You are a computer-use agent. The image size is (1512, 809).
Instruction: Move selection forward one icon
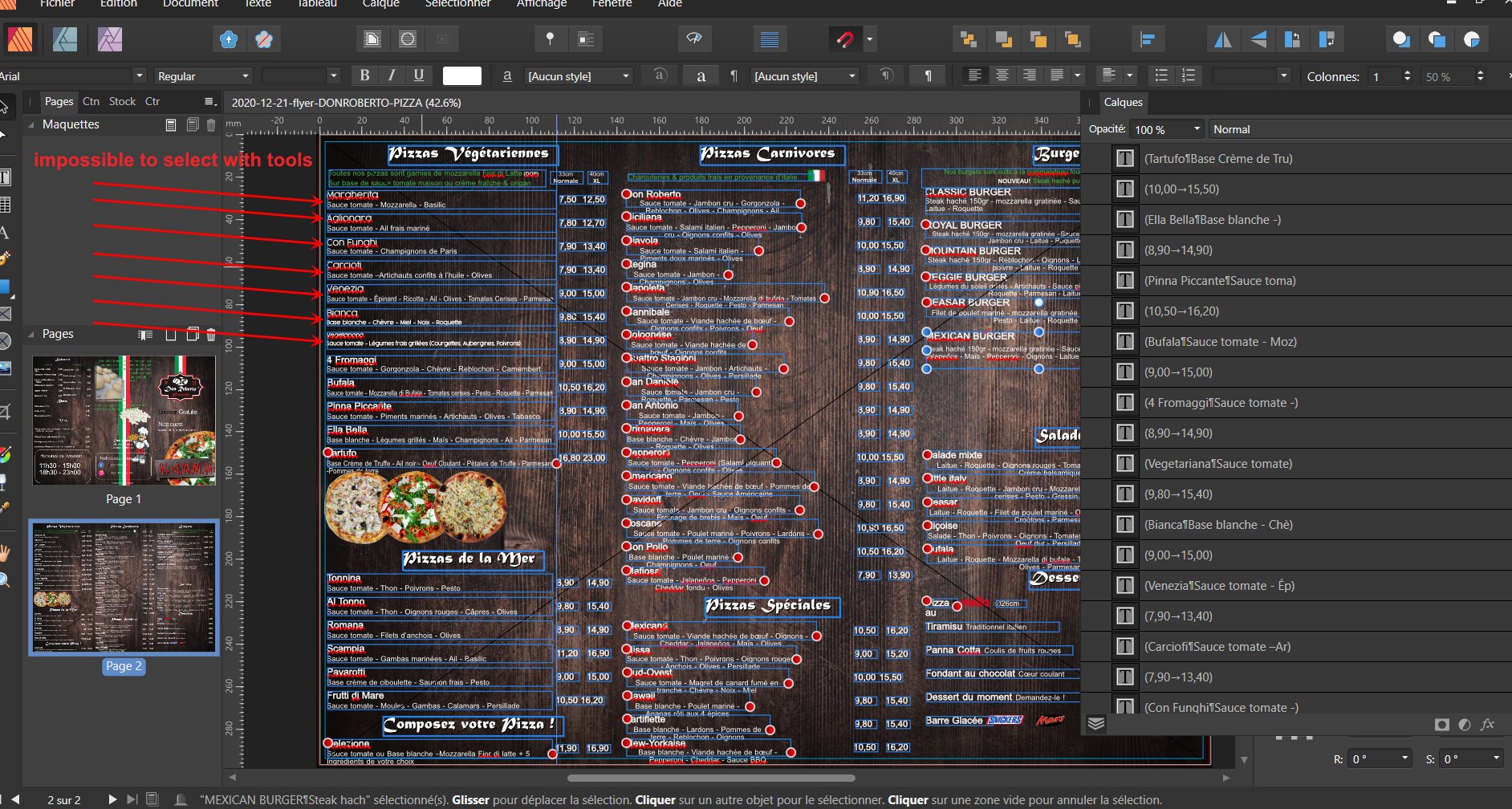[x=1038, y=39]
